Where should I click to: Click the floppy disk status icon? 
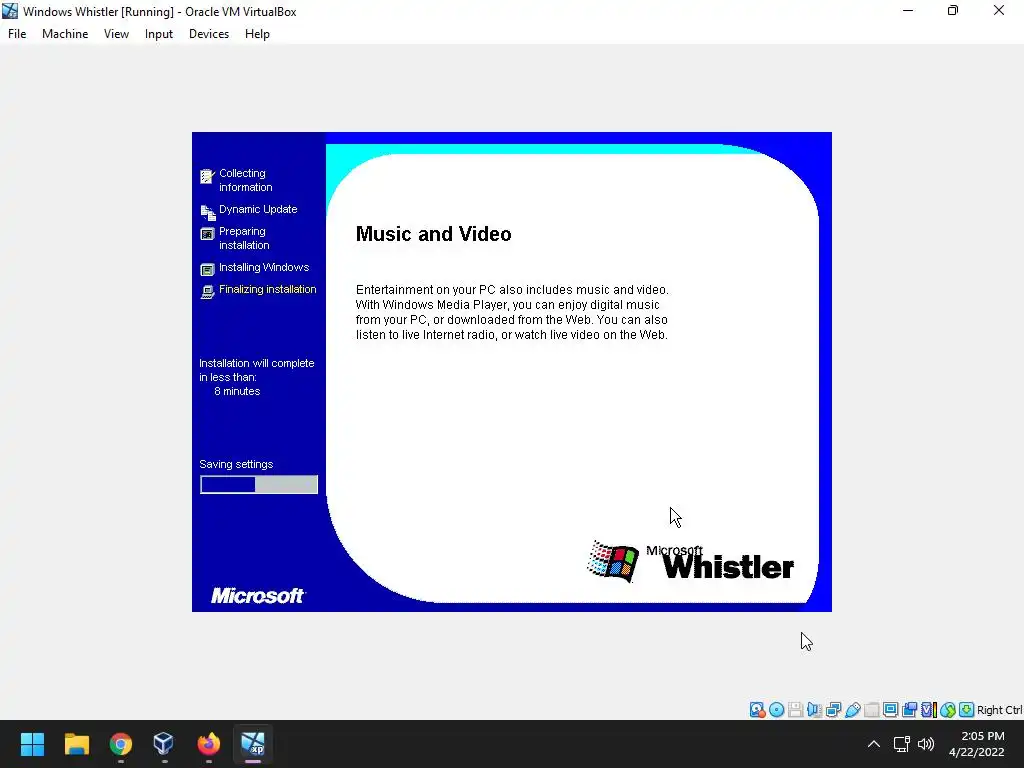coord(795,710)
